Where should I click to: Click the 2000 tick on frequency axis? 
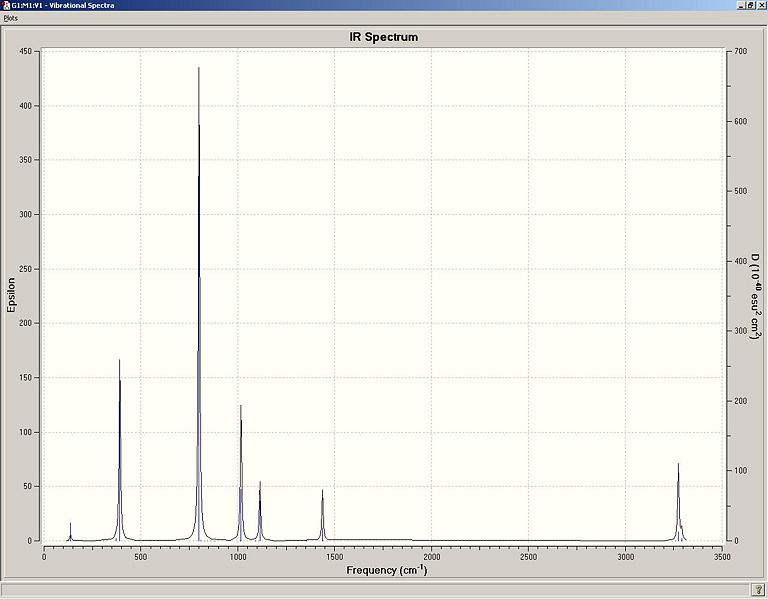coord(431,557)
